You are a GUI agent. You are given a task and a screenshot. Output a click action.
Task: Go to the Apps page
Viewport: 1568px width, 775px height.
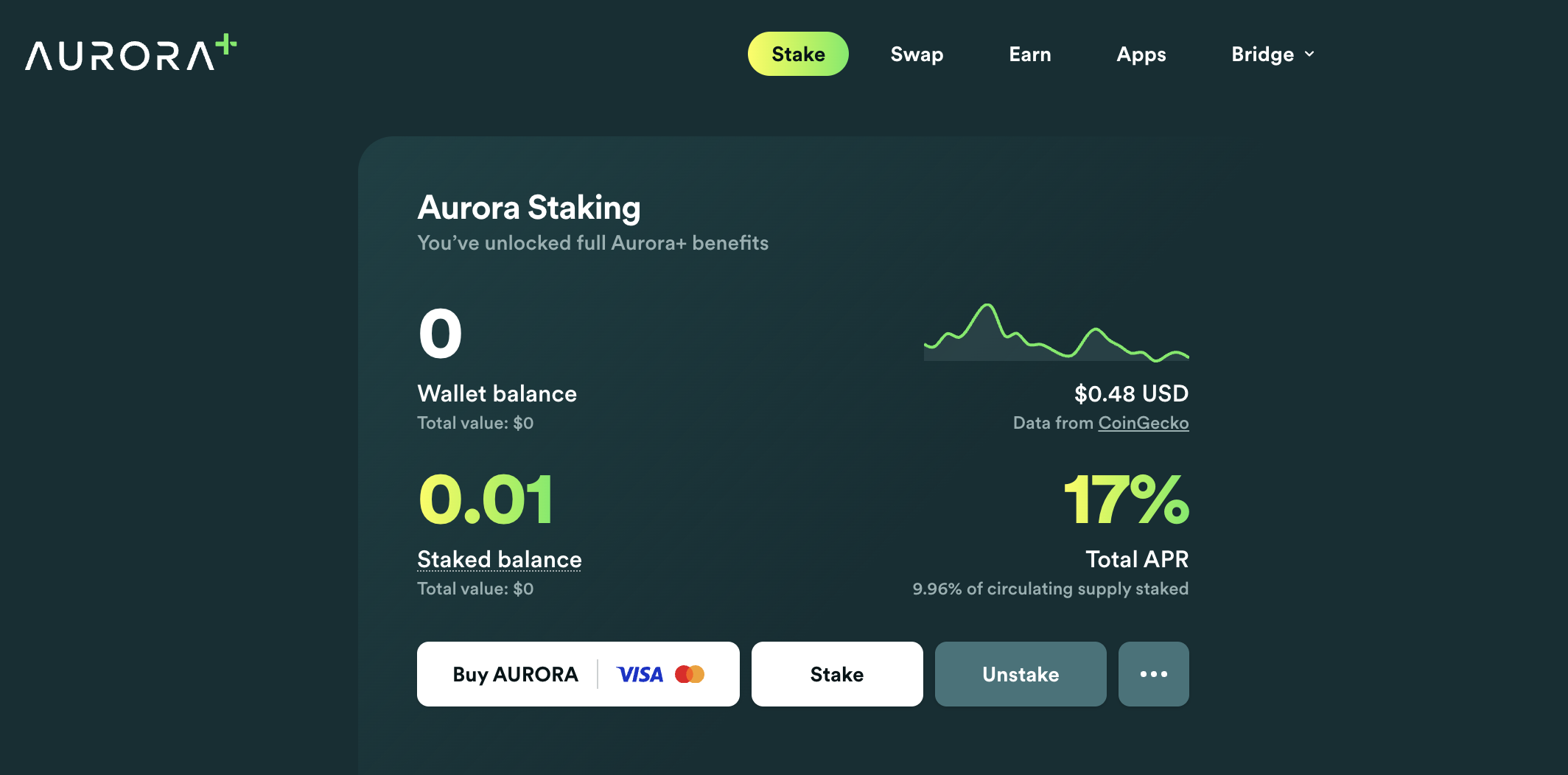click(1141, 54)
